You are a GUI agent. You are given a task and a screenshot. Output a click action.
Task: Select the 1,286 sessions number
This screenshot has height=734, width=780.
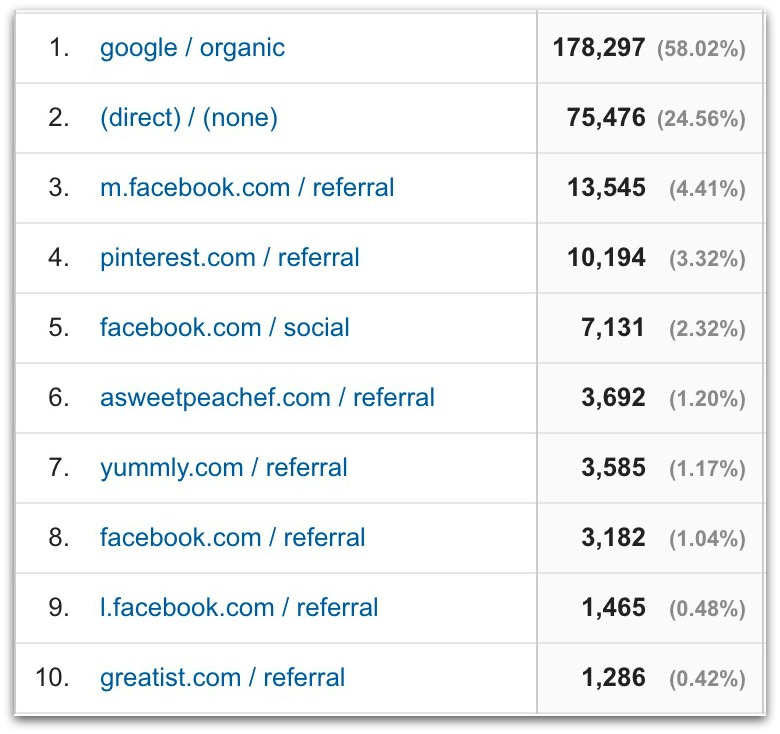612,678
